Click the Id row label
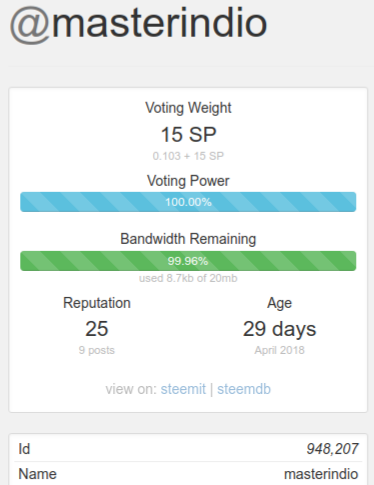This screenshot has height=485, width=374. [x=24, y=449]
